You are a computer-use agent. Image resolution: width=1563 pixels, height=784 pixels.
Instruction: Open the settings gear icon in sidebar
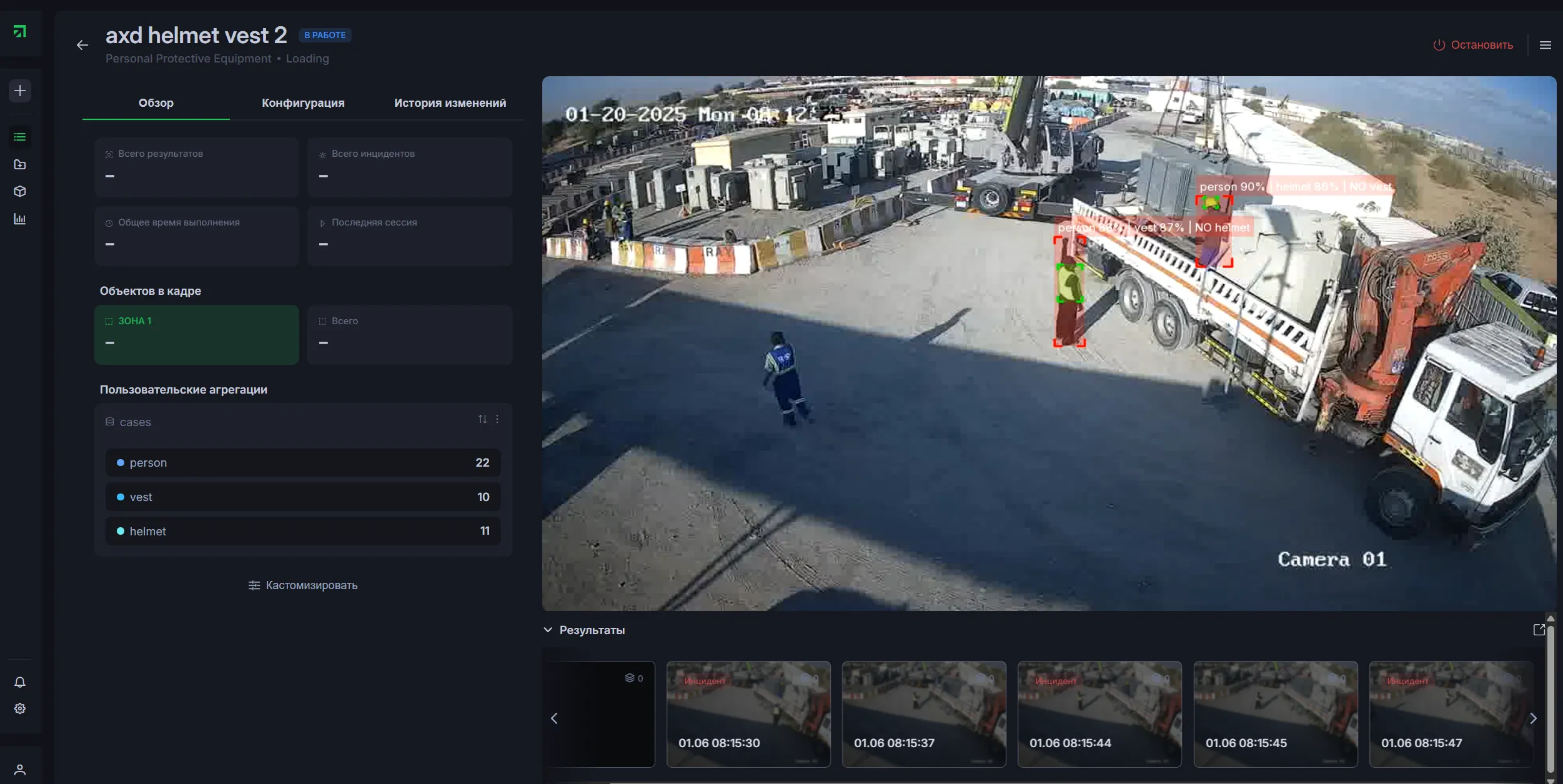(20, 708)
